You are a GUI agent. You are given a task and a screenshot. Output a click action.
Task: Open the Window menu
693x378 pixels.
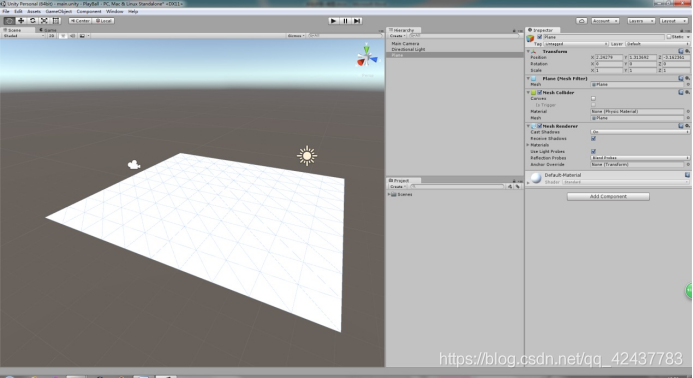[x=114, y=11]
